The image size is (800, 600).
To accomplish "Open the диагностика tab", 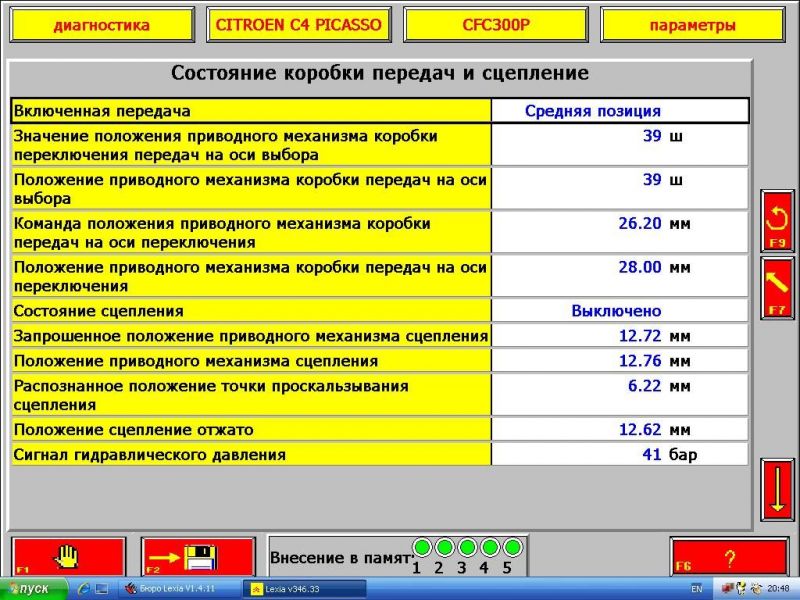I will point(101,25).
